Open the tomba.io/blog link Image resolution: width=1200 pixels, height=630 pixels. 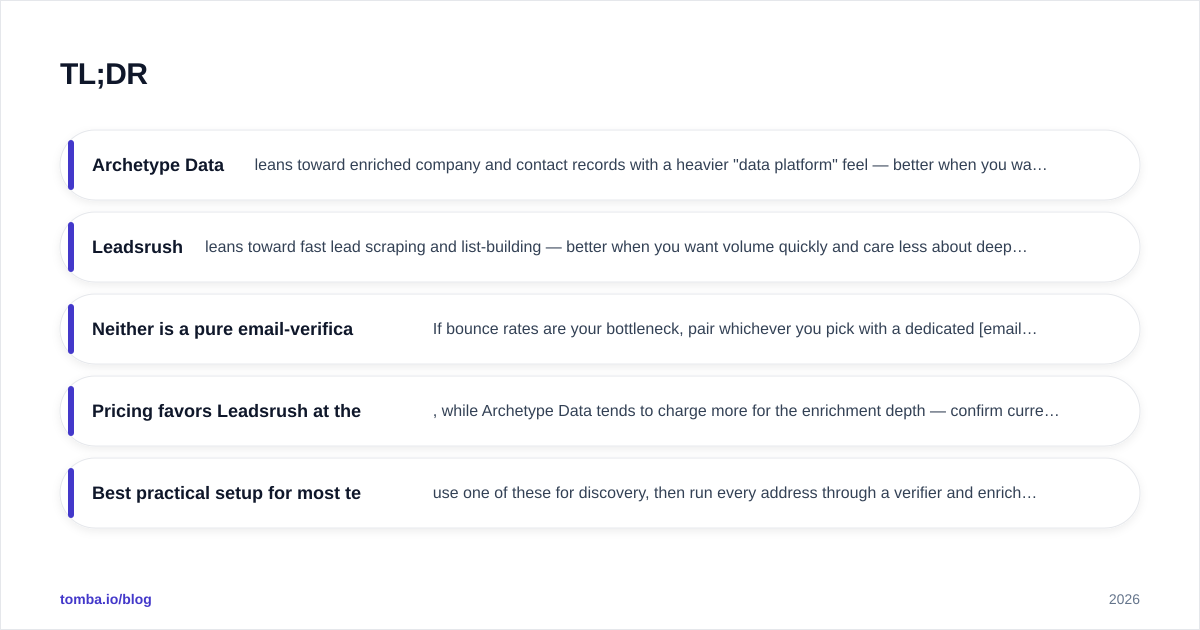[106, 599]
